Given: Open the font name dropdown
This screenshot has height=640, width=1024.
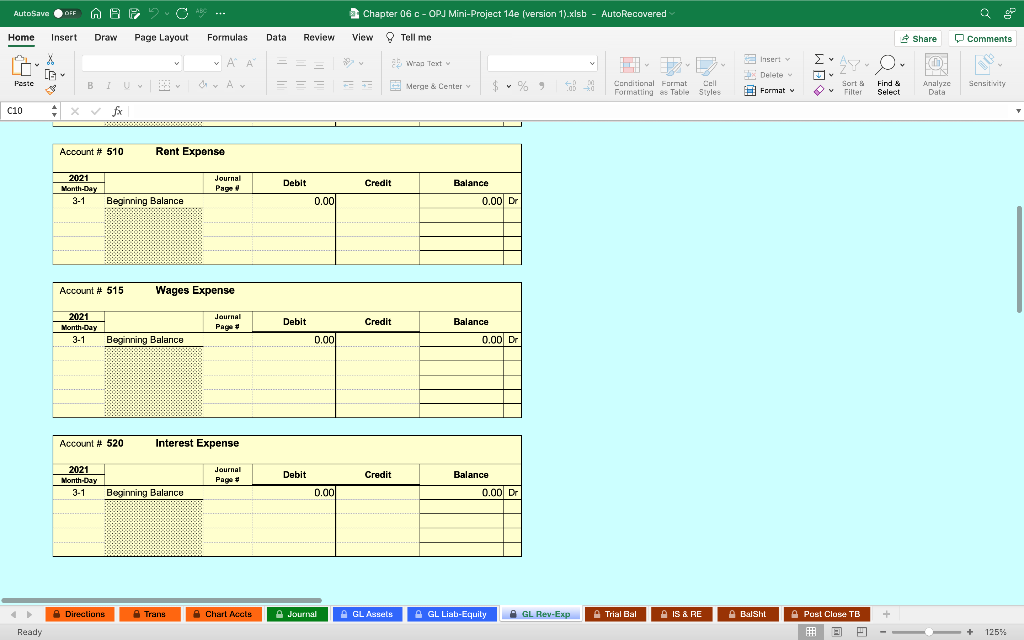Looking at the screenshot, I should 131,62.
